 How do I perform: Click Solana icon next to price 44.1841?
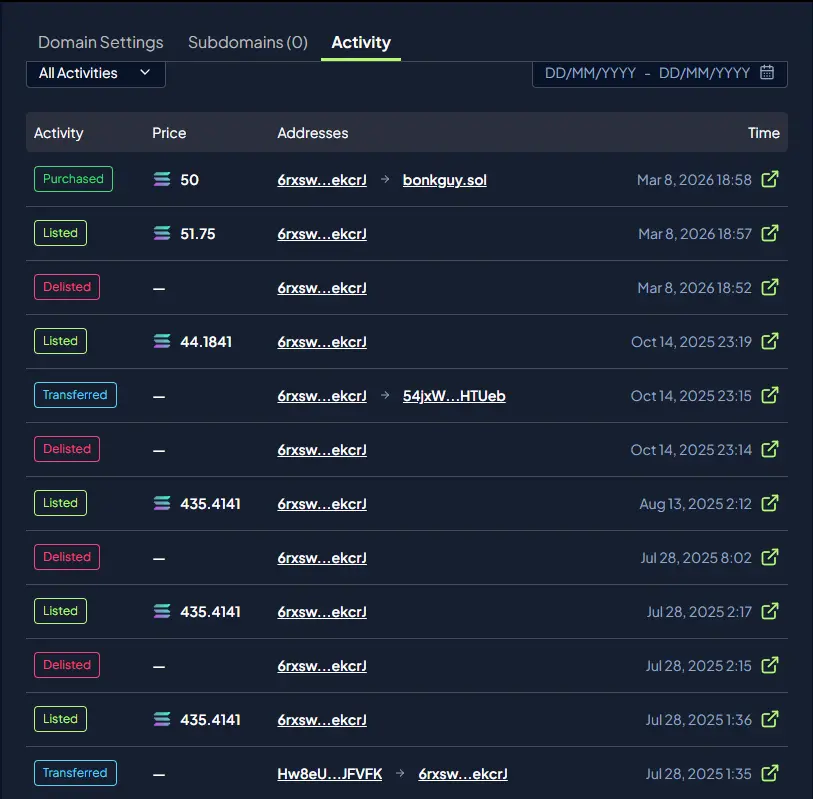click(162, 341)
